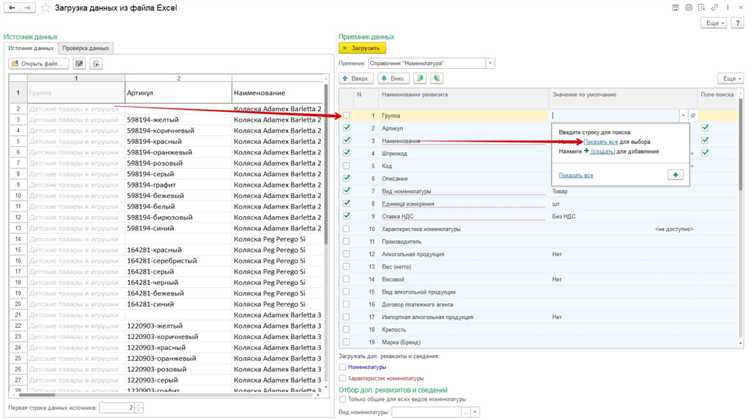The width and height of the screenshot is (750, 420).
Task: Click the calendar-like icon in top-right title bar
Action: (x=675, y=8)
